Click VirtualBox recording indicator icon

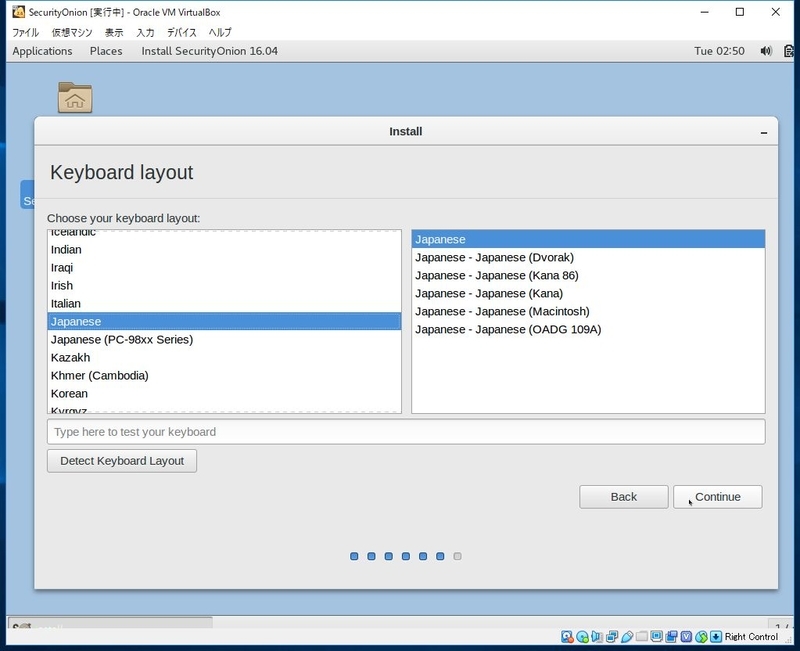coord(671,636)
